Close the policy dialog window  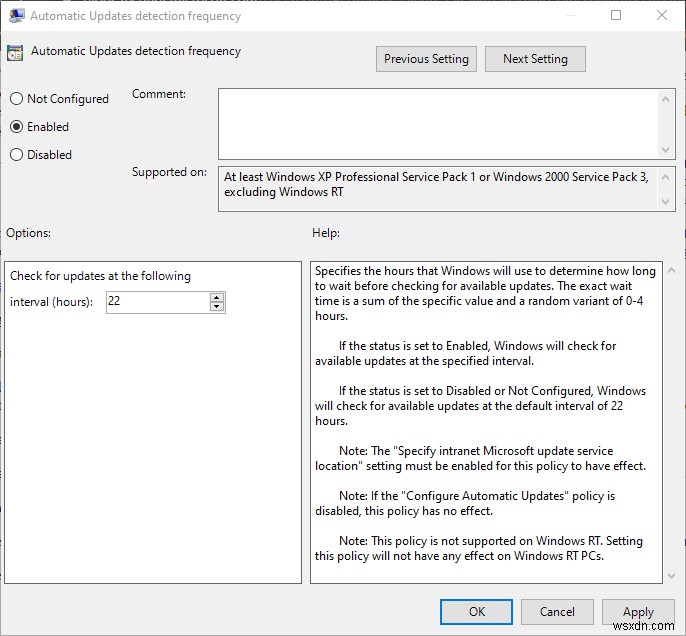662,15
